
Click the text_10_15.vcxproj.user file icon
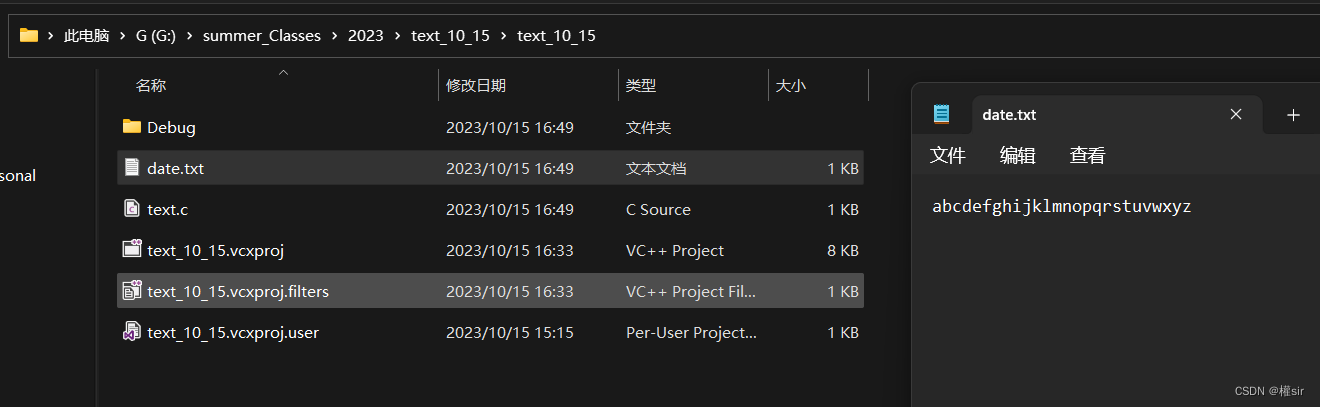tap(131, 331)
